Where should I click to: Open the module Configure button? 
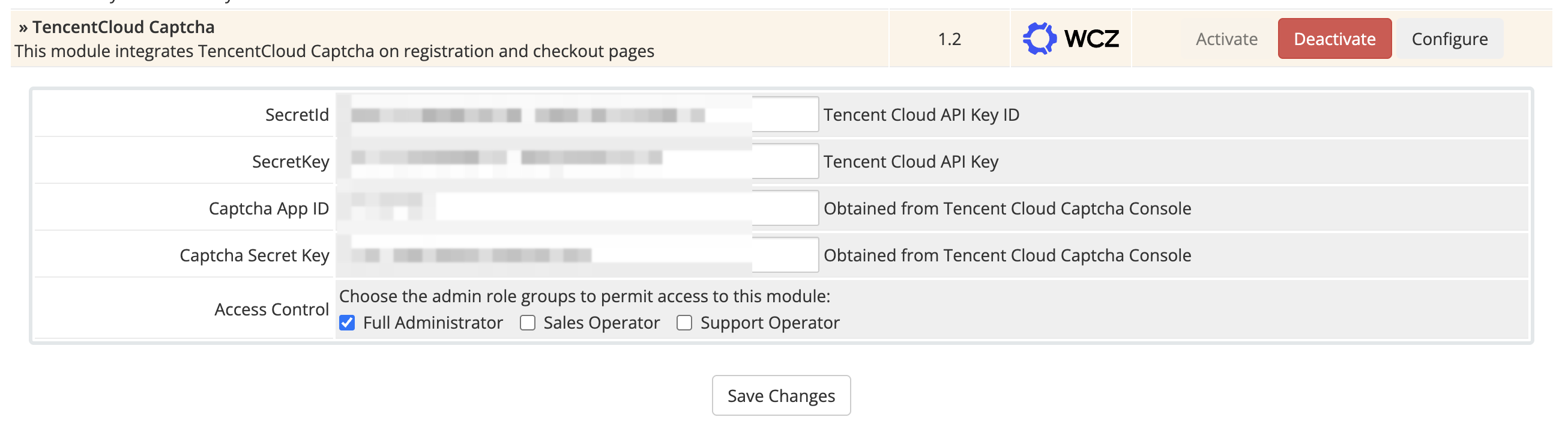click(1449, 39)
